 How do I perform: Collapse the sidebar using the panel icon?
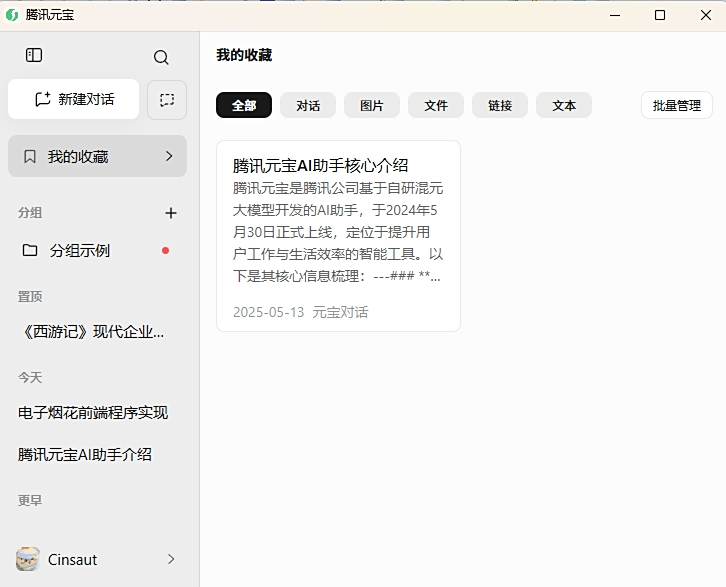34,56
